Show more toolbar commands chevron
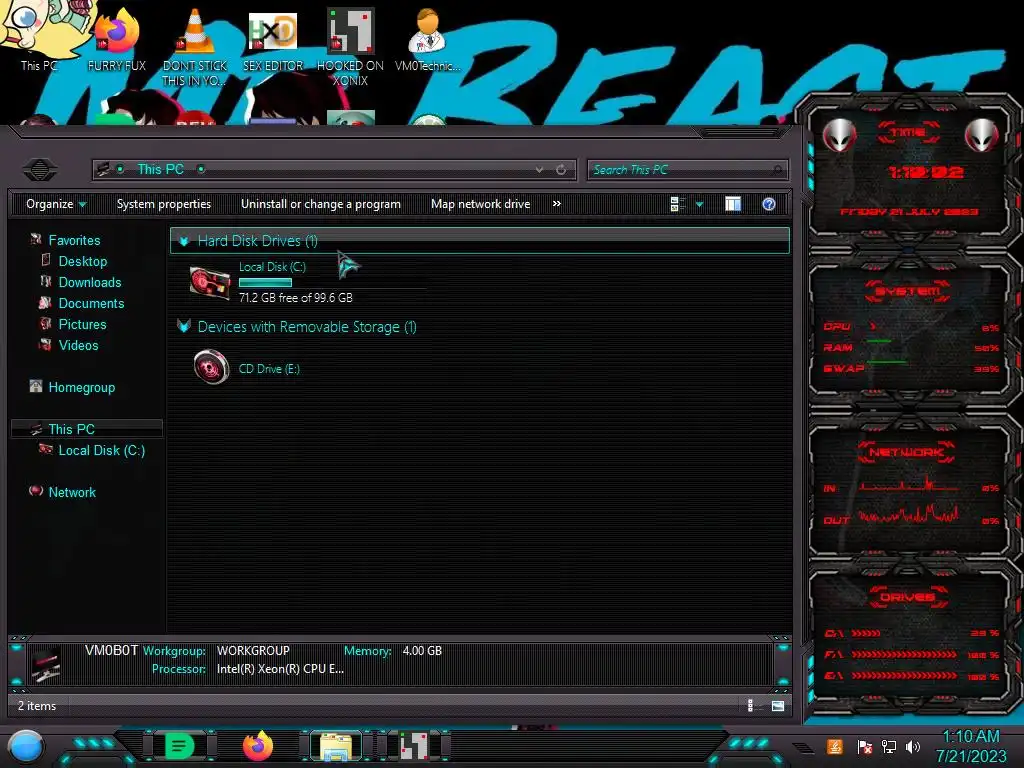1024x768 pixels. tap(556, 204)
